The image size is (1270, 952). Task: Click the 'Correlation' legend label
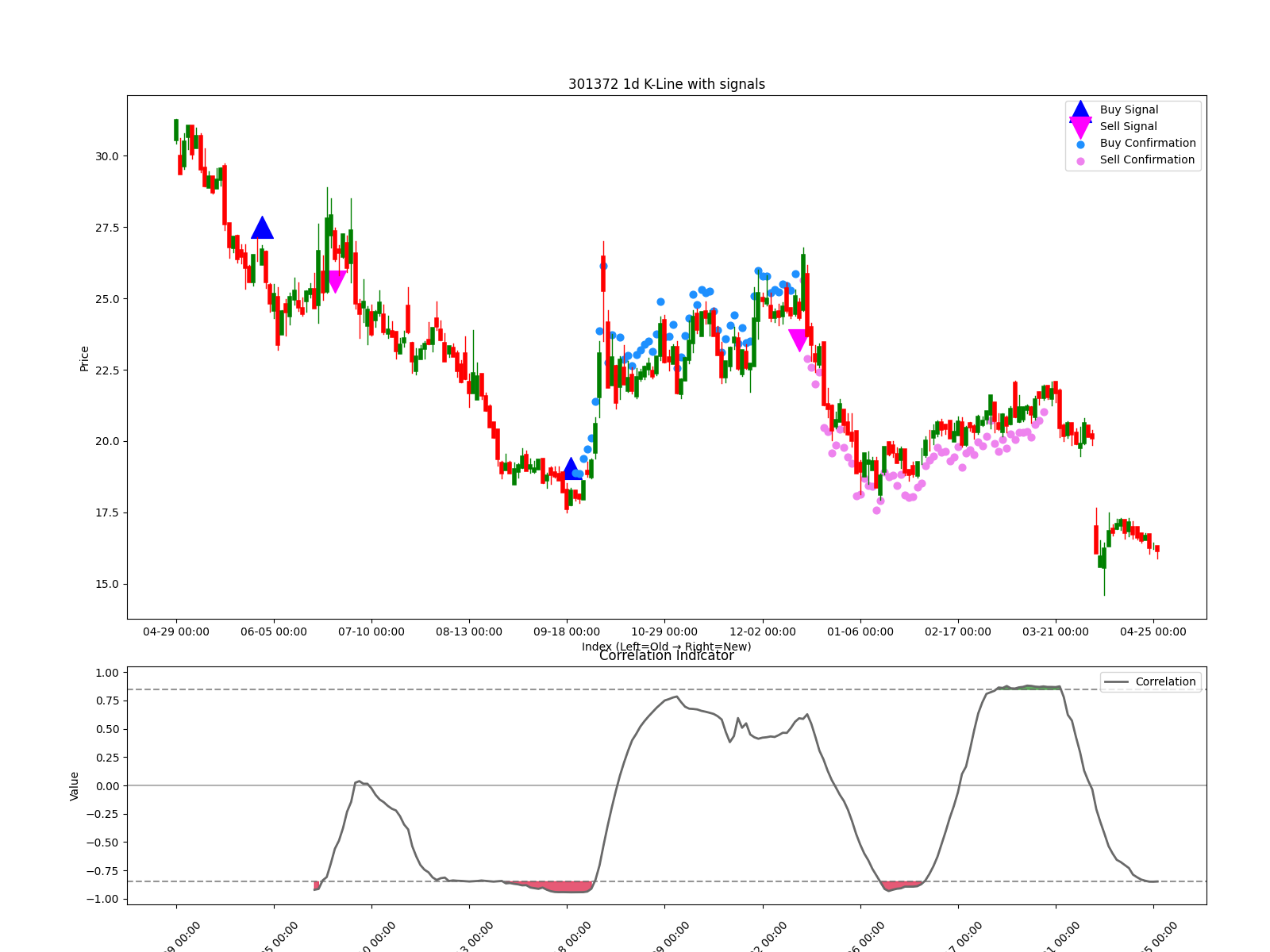[x=1165, y=682]
